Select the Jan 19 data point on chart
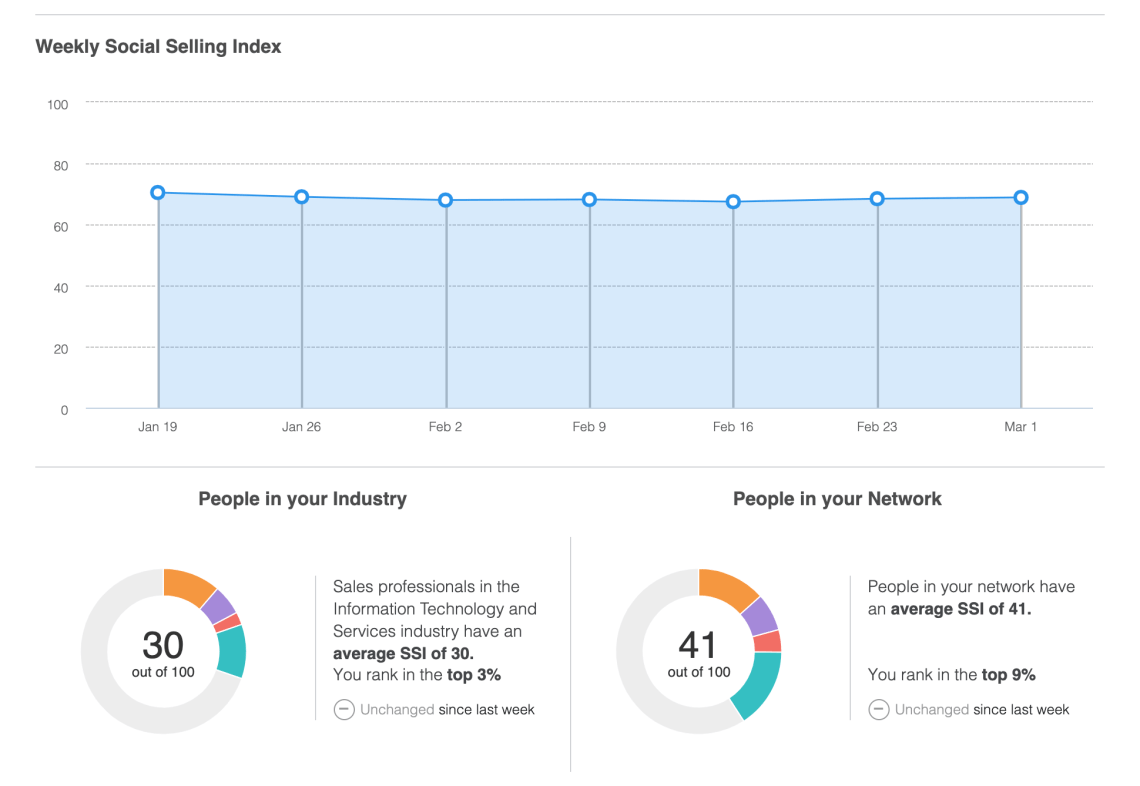This screenshot has width=1140, height=786. [x=158, y=193]
